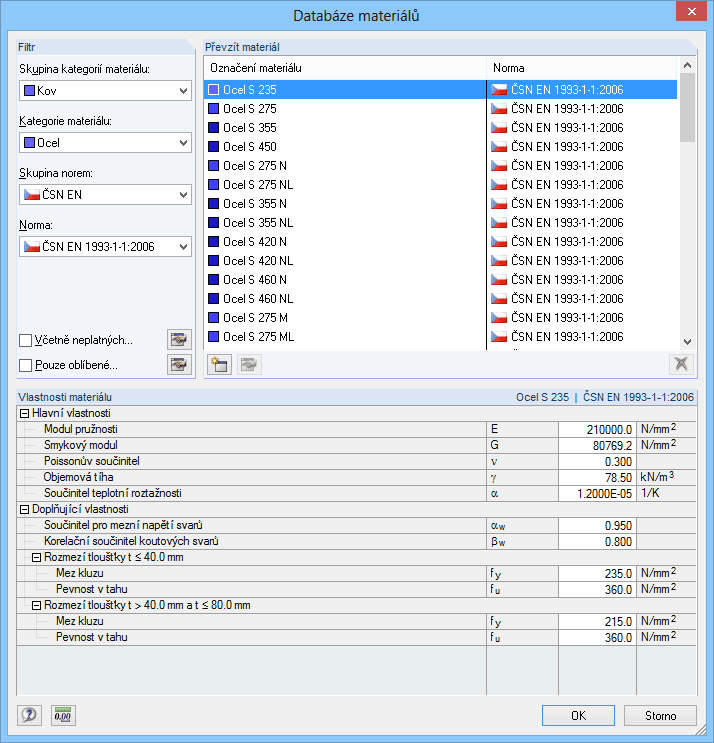
Task: Select Ocel S 355 material
Action: point(250,128)
